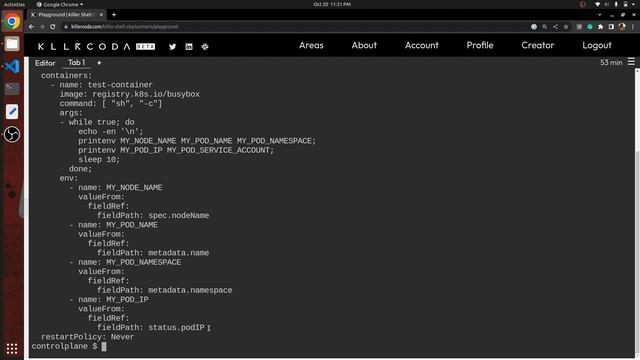Image resolution: width=640 pixels, height=360 pixels.
Task: Click "fieldPath: metadata.namespace" line
Action: pos(164,290)
